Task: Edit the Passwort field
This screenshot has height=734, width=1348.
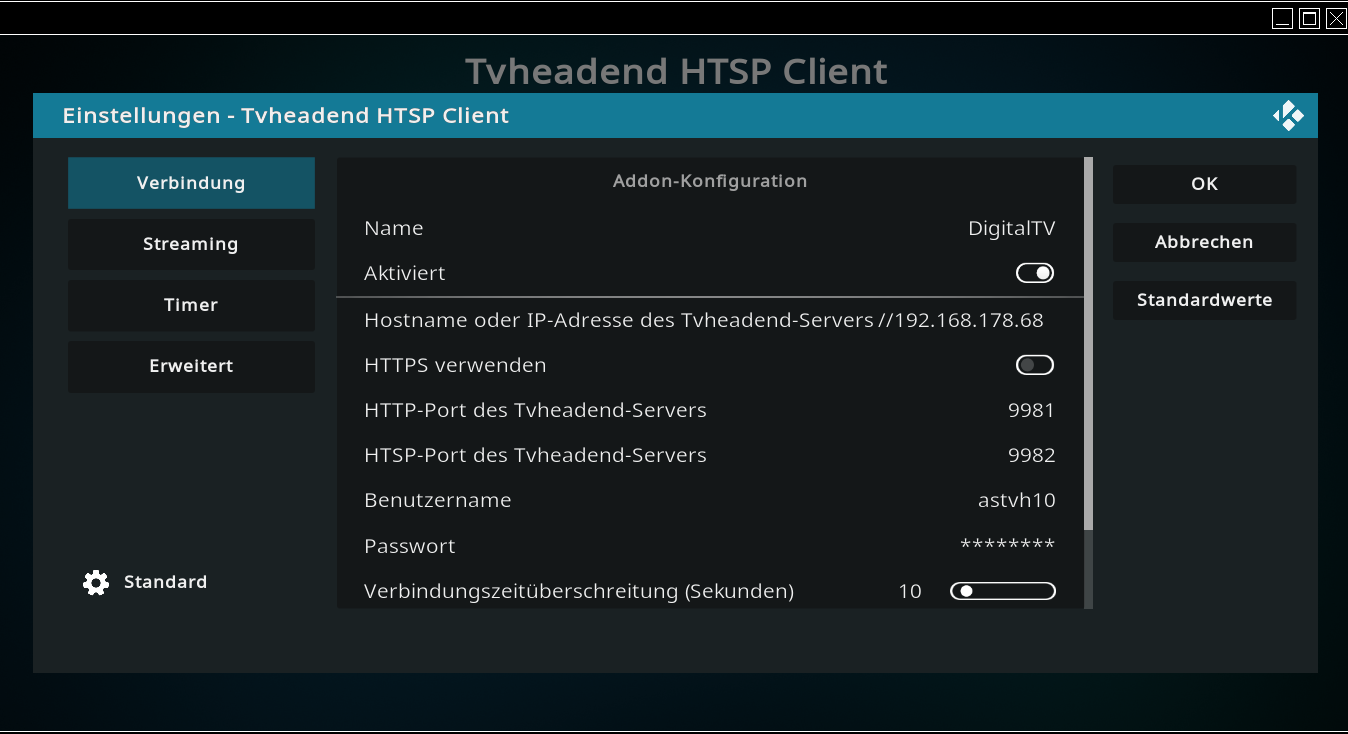Action: (x=710, y=546)
